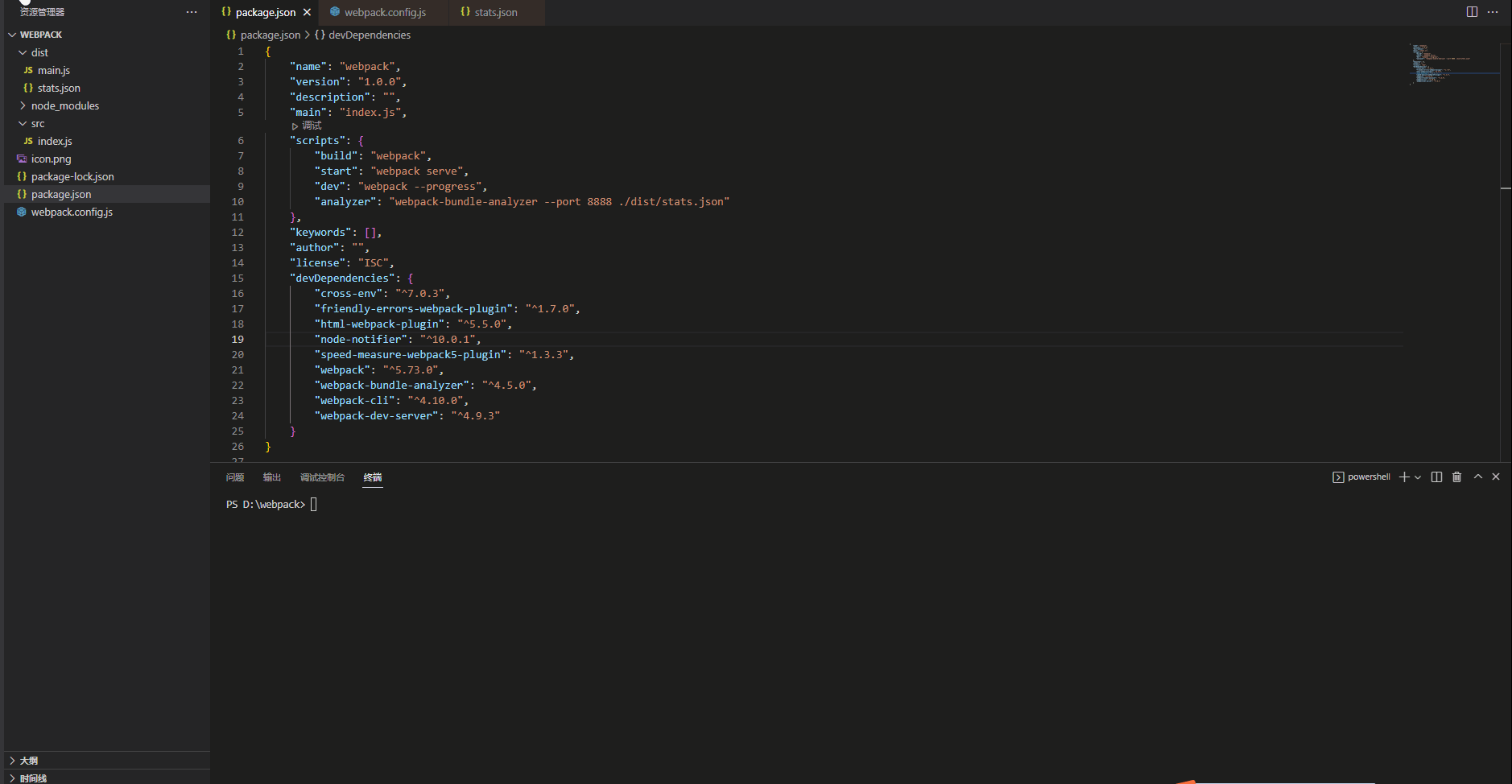
Task: Open the Explorer "..." actions menu
Action: (x=191, y=11)
